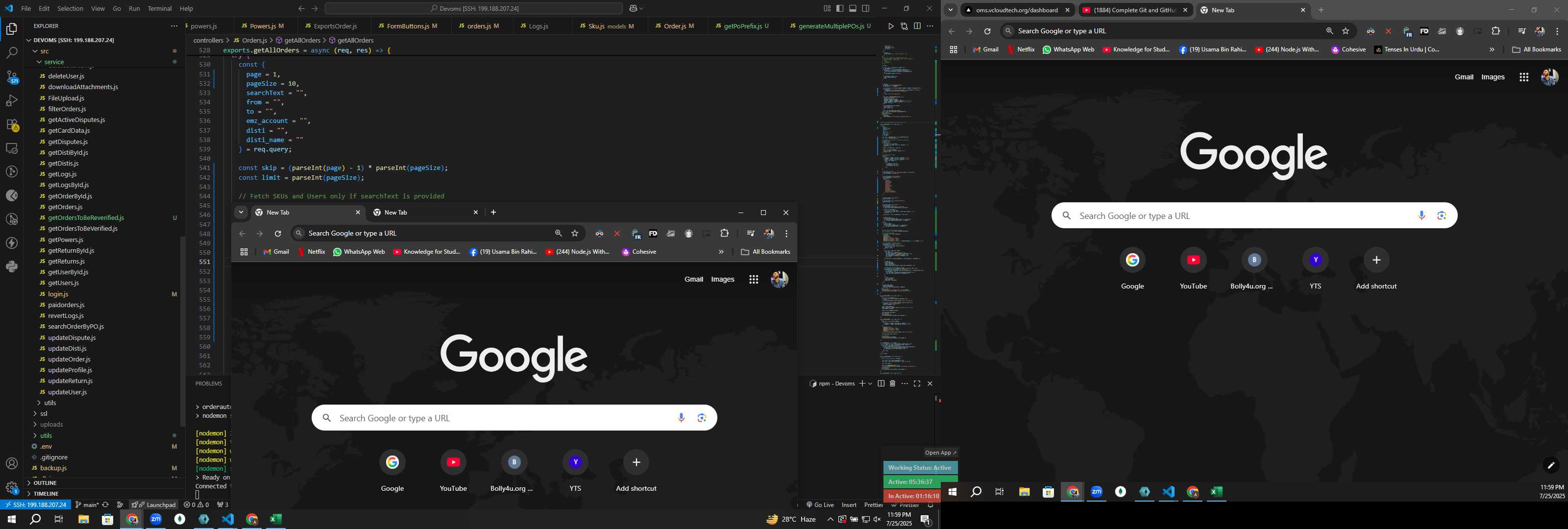Run the file with the editor play icon

(890, 26)
